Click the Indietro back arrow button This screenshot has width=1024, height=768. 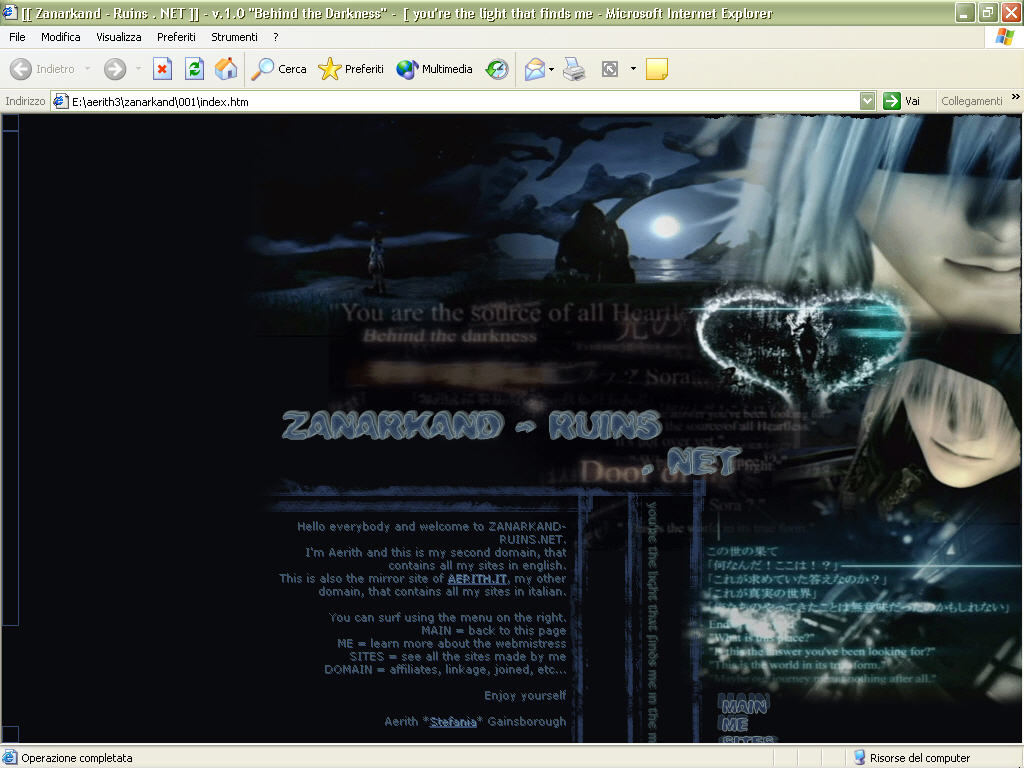(42, 69)
